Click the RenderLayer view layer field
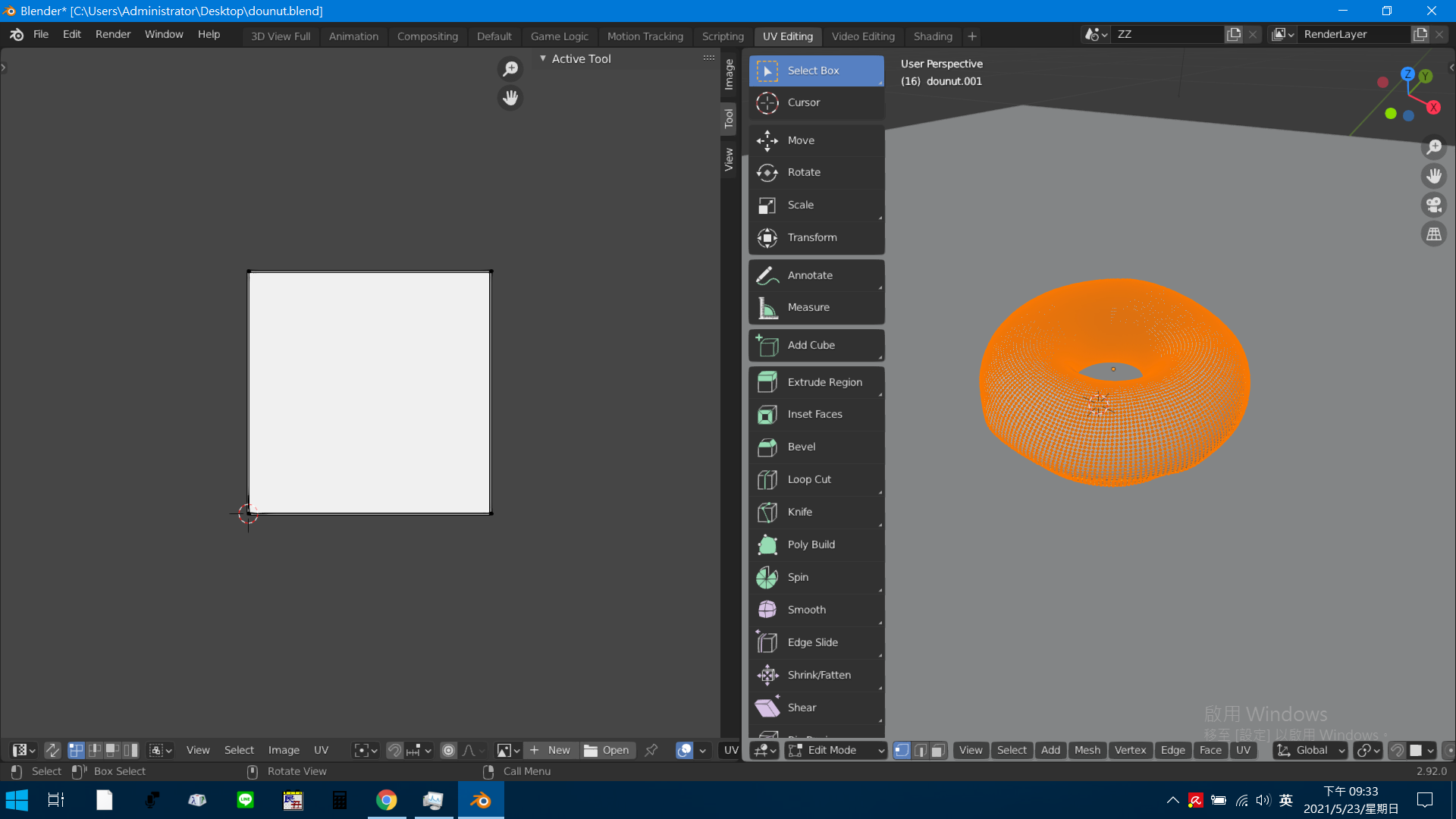 1354,34
